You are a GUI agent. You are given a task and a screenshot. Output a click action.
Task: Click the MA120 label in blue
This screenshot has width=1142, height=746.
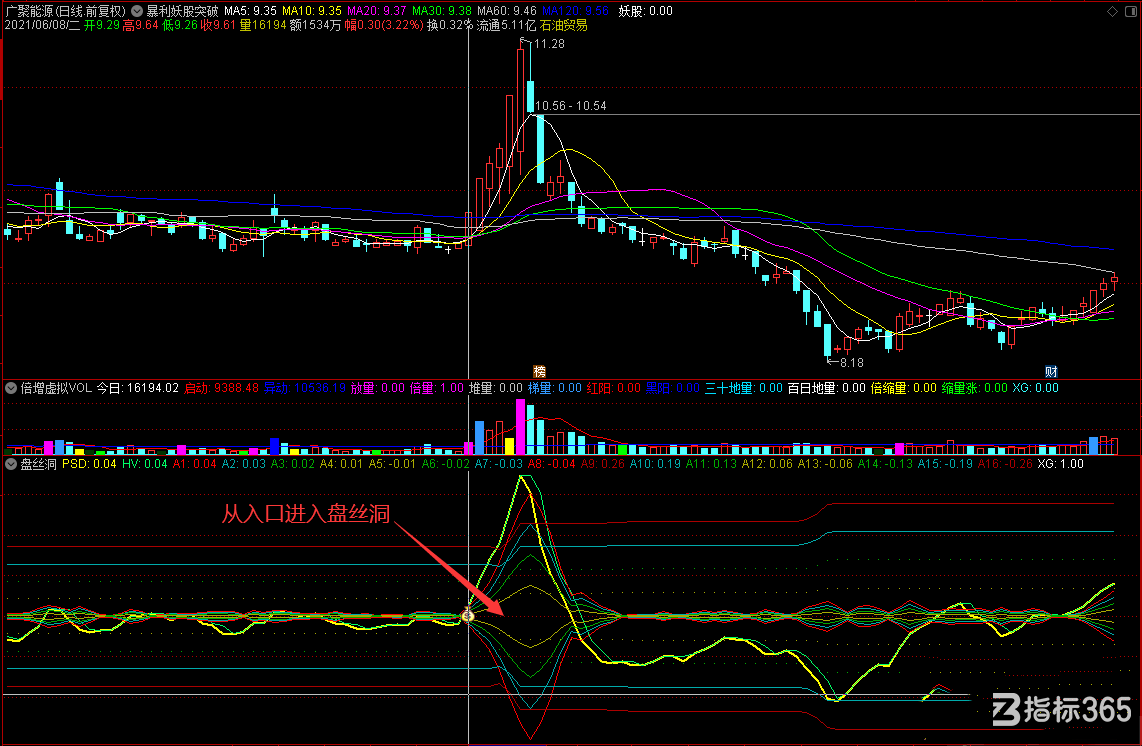(575, 12)
